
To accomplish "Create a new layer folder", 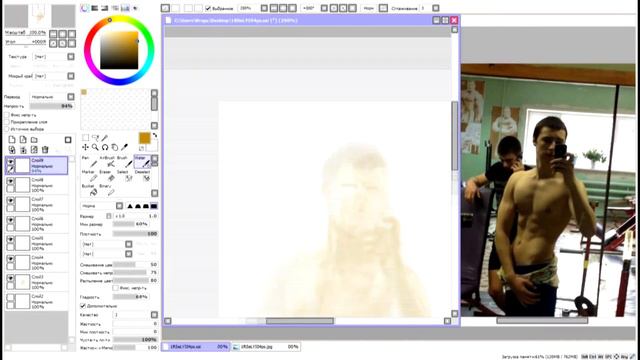I will (34, 140).
